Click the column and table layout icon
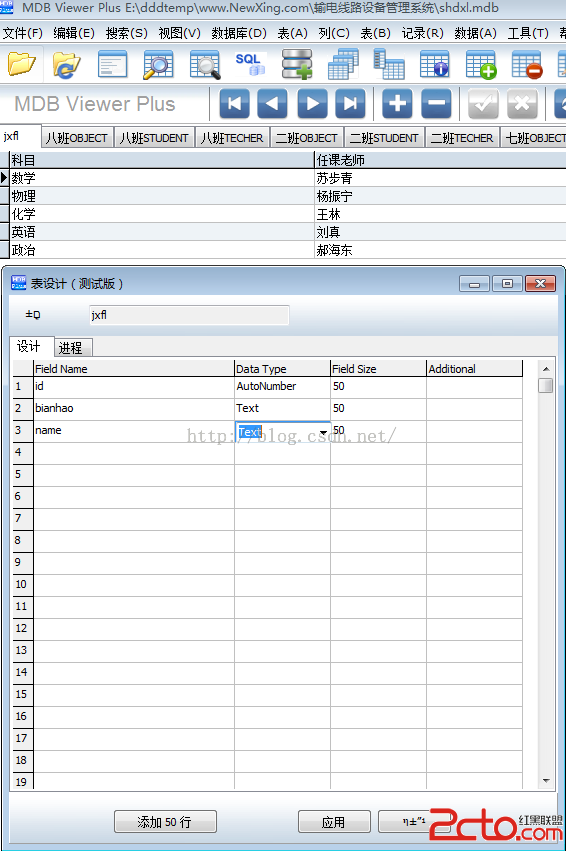Viewport: 566px width, 851px height. click(389, 64)
